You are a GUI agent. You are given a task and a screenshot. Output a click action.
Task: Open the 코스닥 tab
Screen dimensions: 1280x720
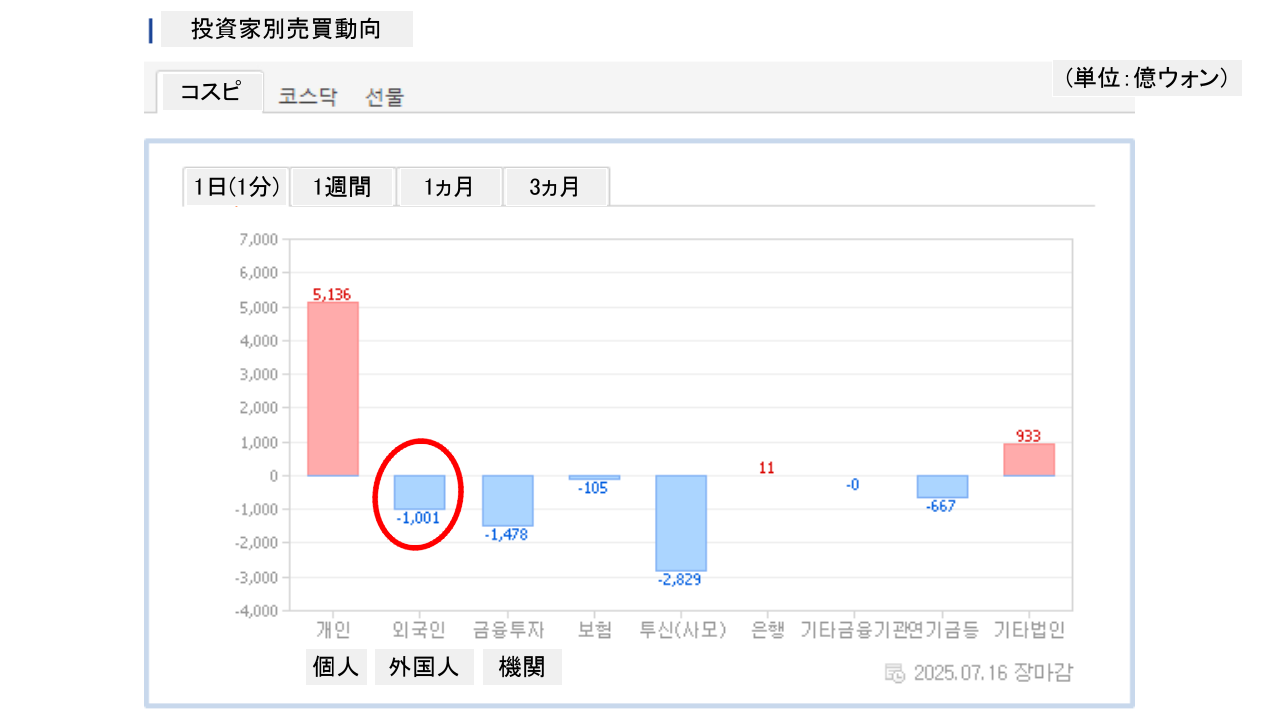(x=308, y=97)
